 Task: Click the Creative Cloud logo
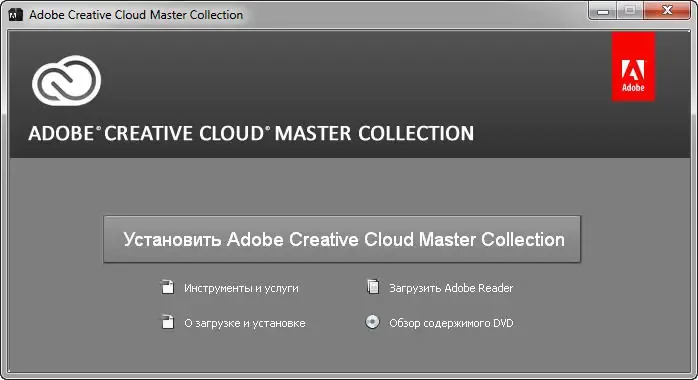coord(66,81)
